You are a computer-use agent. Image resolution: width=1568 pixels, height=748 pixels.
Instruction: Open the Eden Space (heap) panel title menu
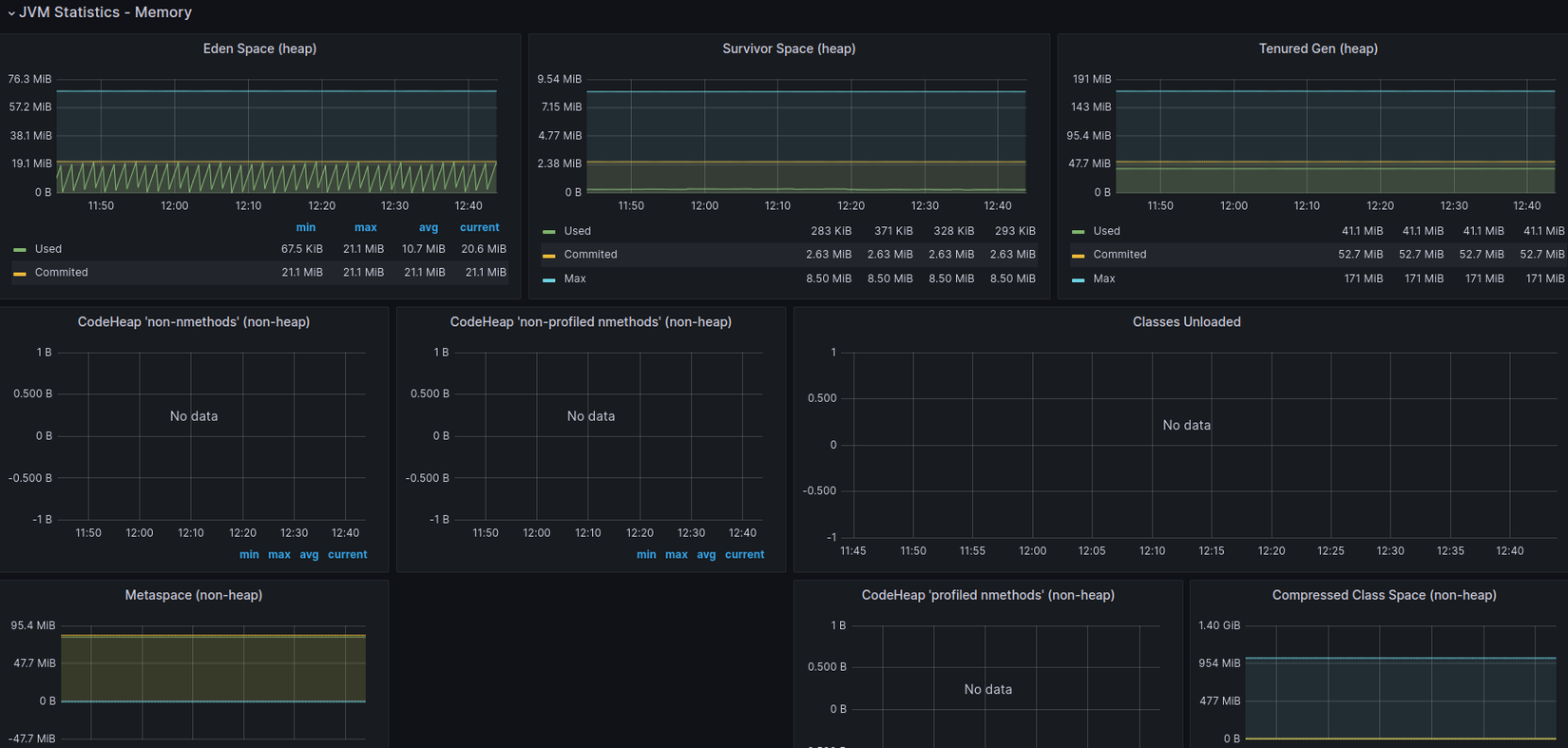[x=259, y=48]
